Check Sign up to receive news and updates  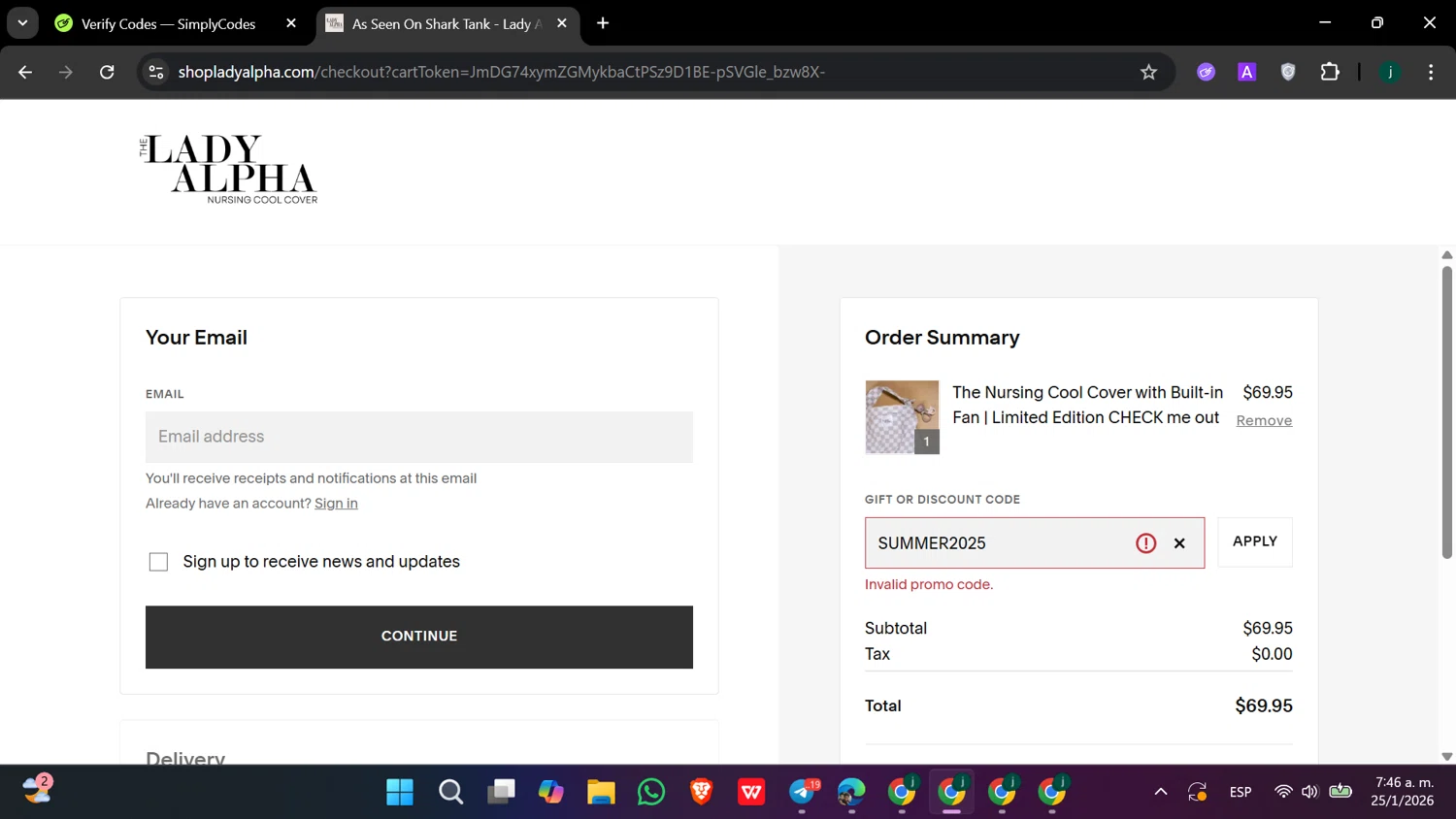[x=158, y=562]
